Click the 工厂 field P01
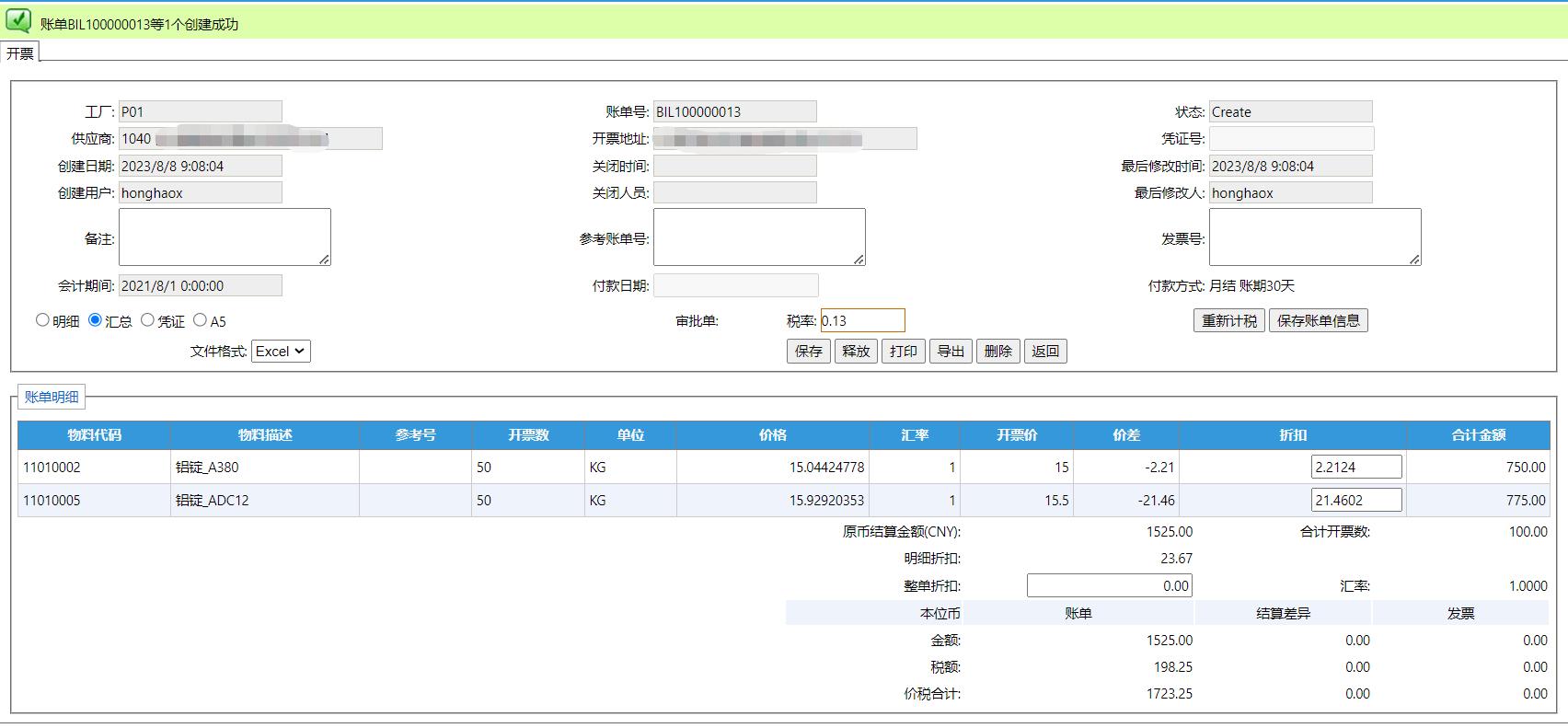1568x728 pixels. click(200, 111)
